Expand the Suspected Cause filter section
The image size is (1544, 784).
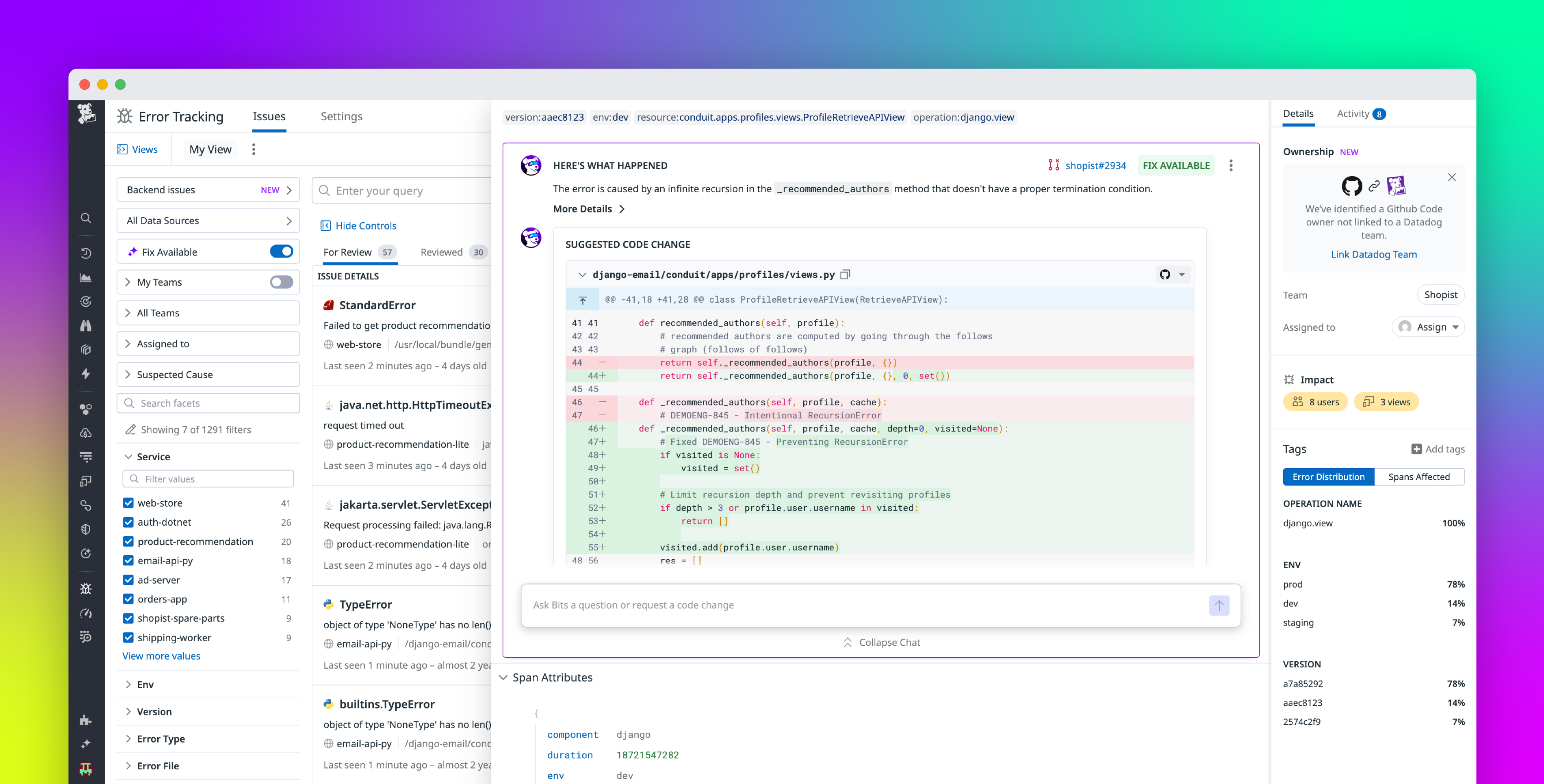point(175,374)
